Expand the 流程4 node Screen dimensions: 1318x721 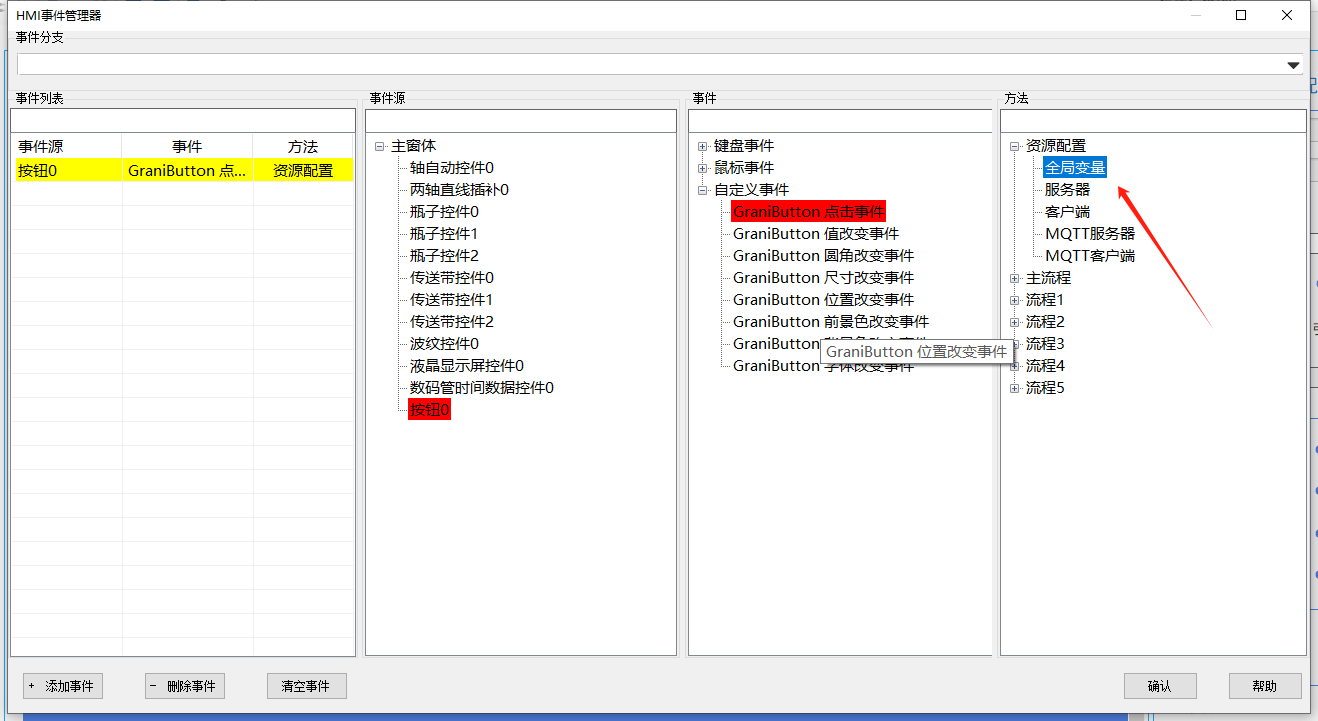1015,366
